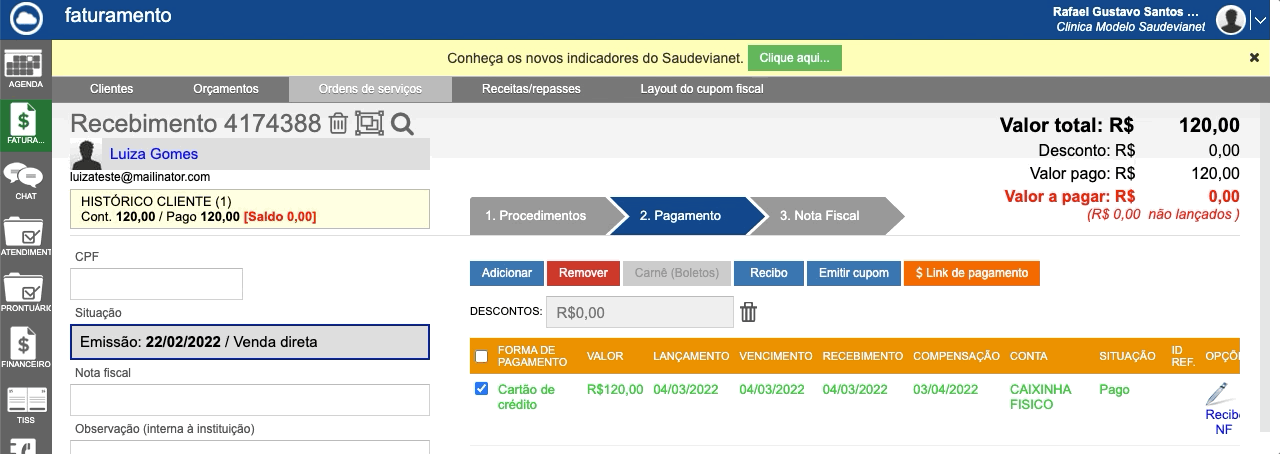The height and width of the screenshot is (454, 1280).
Task: Click the Lançamento column header
Action: 691,356
